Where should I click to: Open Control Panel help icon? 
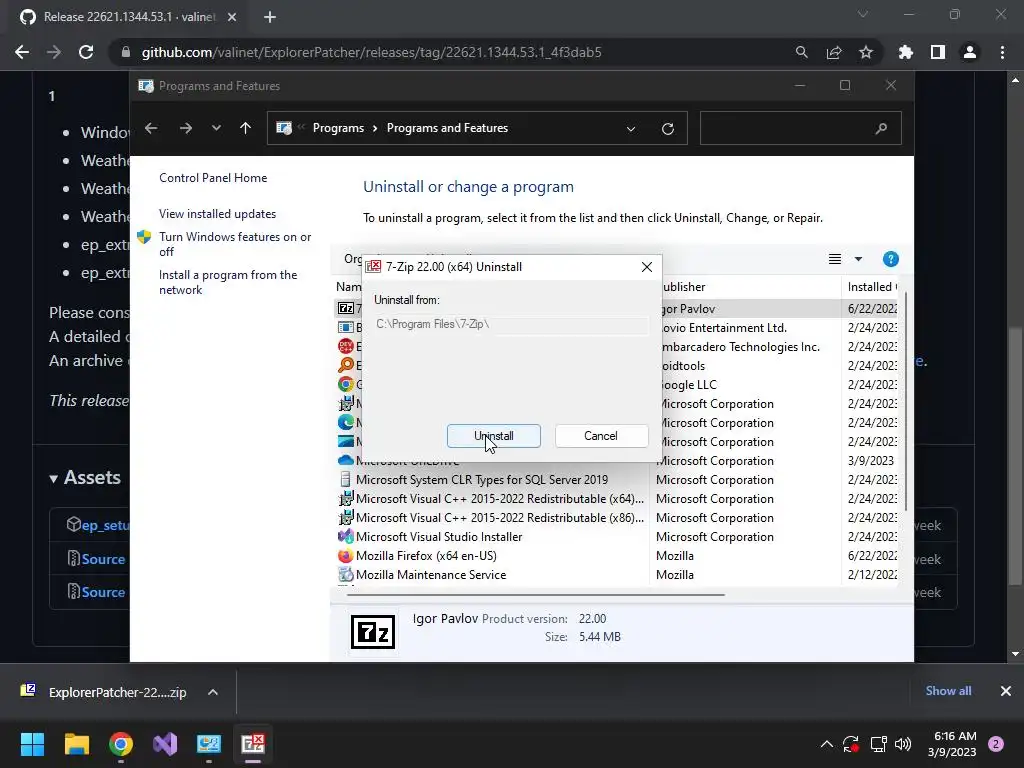890,259
